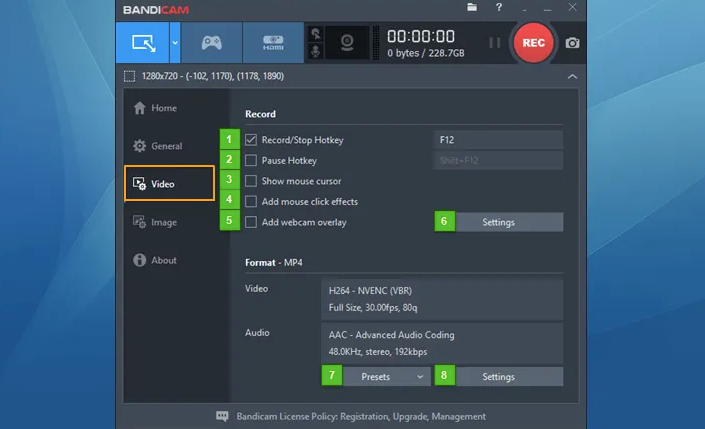Switch to game recording mode
Image resolution: width=705 pixels, height=429 pixels.
tap(211, 43)
